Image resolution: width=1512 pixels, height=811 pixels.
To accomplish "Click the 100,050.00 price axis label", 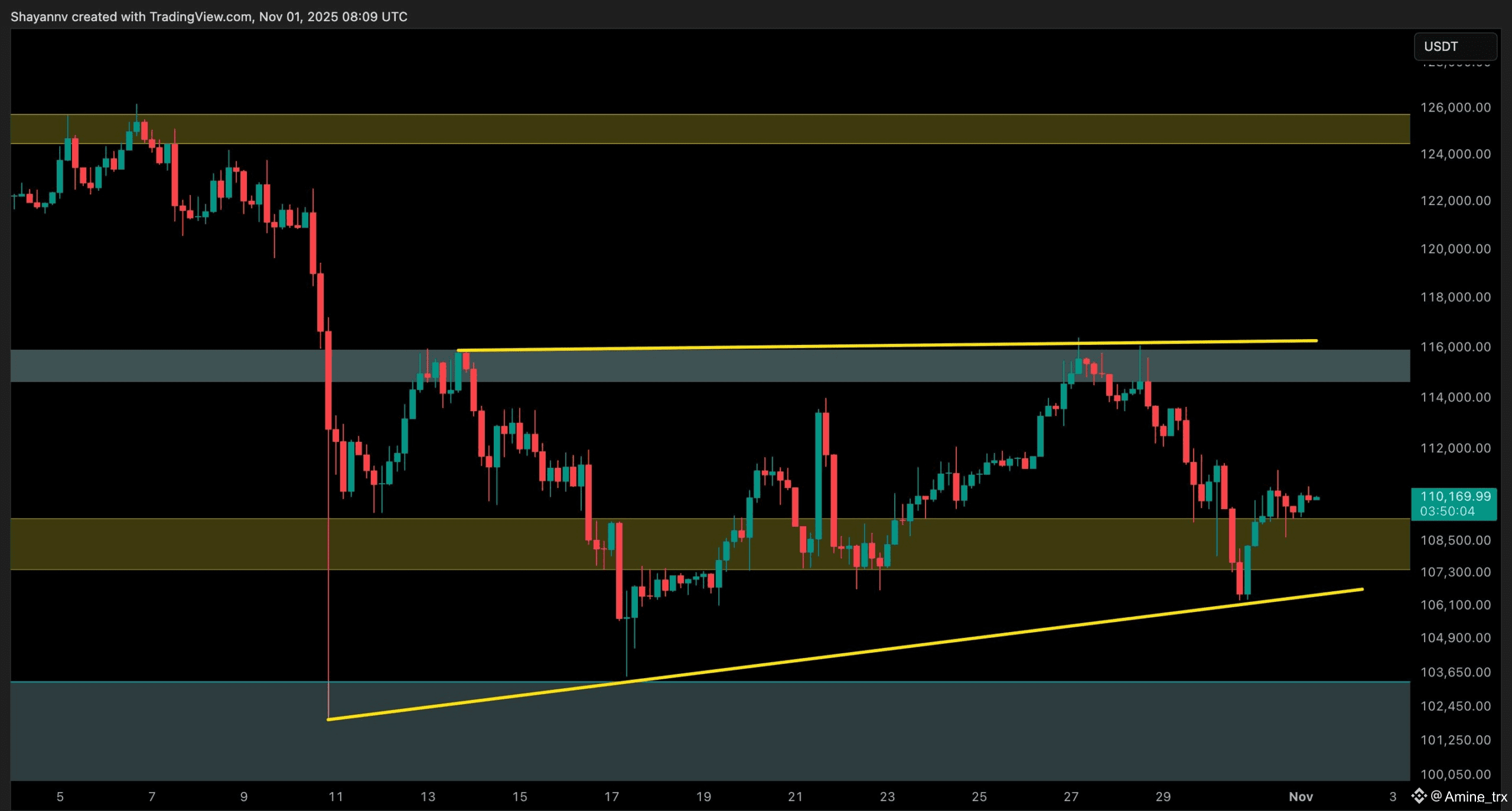I will coord(1455,774).
